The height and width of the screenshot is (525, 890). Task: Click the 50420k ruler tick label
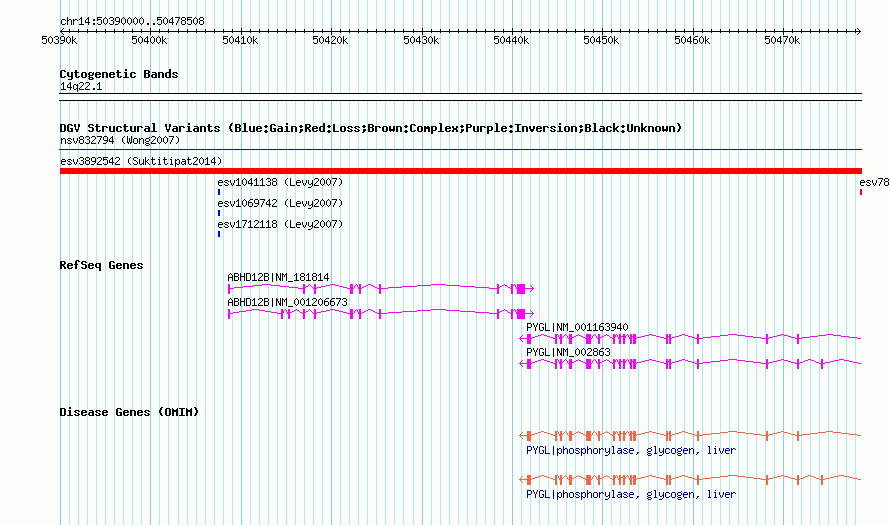tap(330, 40)
